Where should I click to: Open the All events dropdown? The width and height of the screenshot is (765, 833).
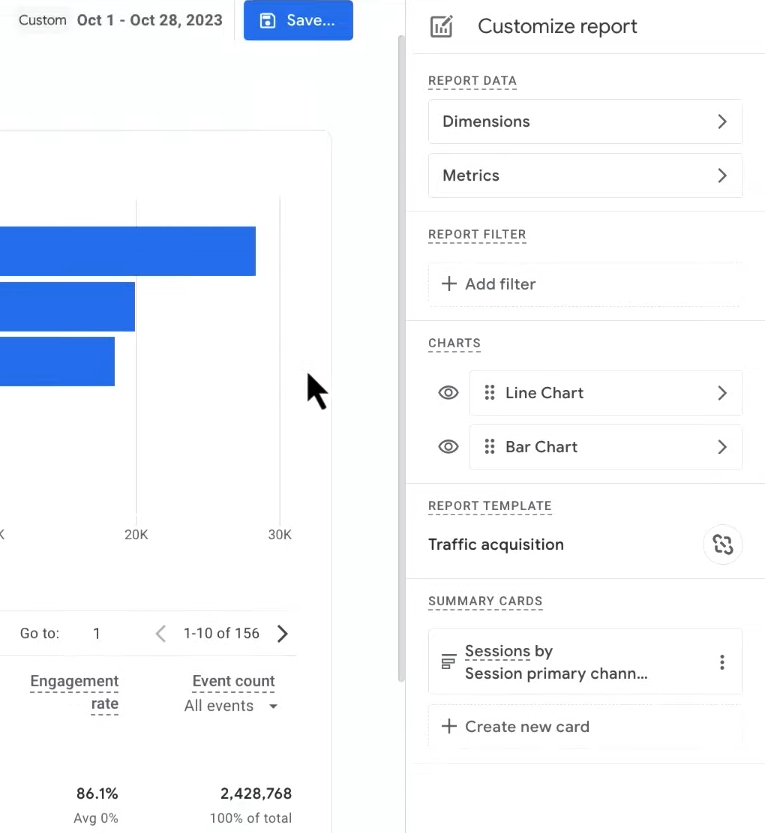[231, 706]
